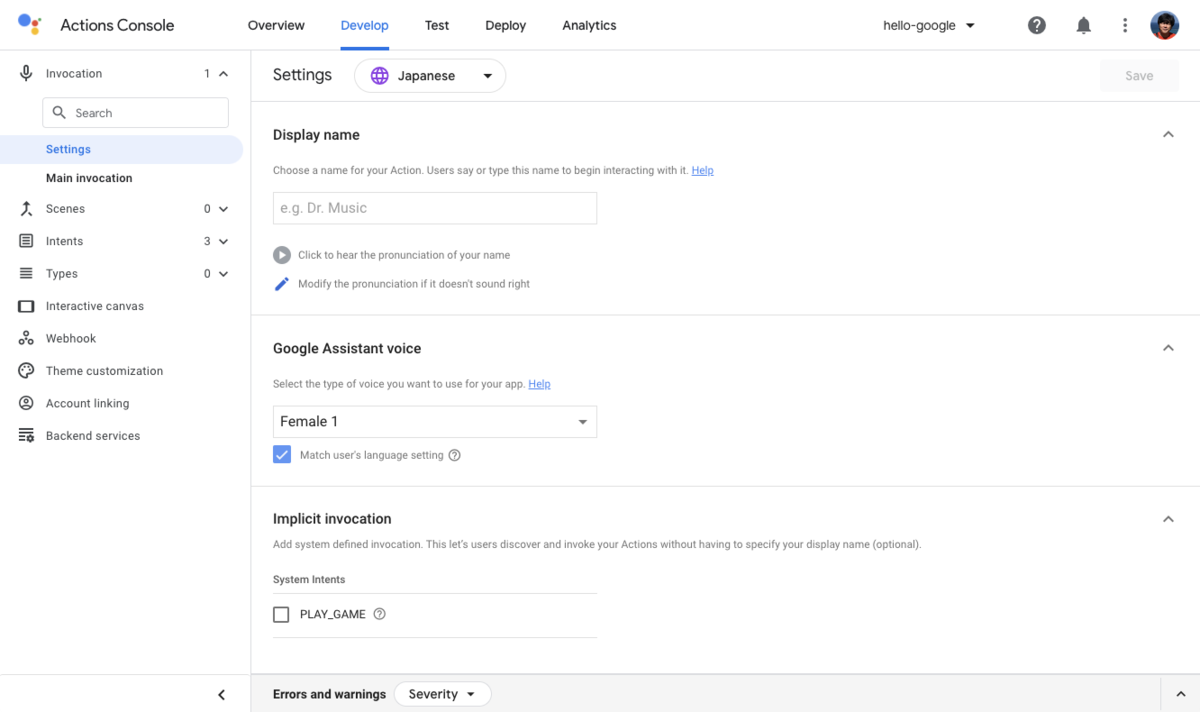The width and height of the screenshot is (1200, 712).
Task: Click the Types lines icon
Action: click(26, 273)
